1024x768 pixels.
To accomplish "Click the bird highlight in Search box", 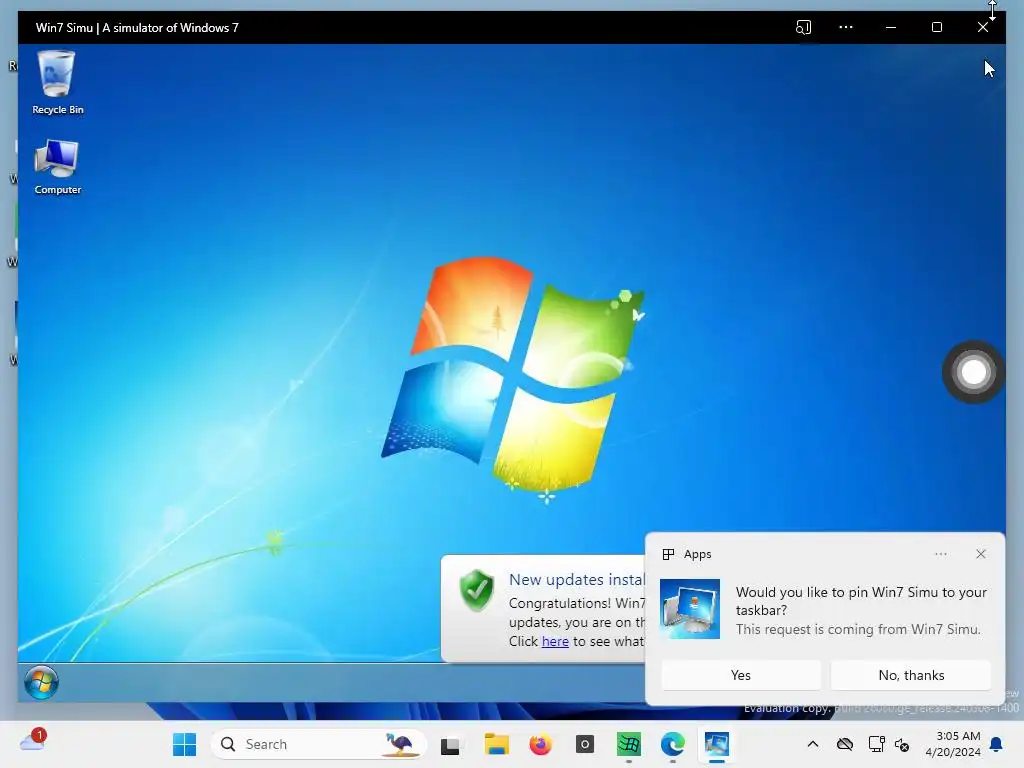I will 400,744.
